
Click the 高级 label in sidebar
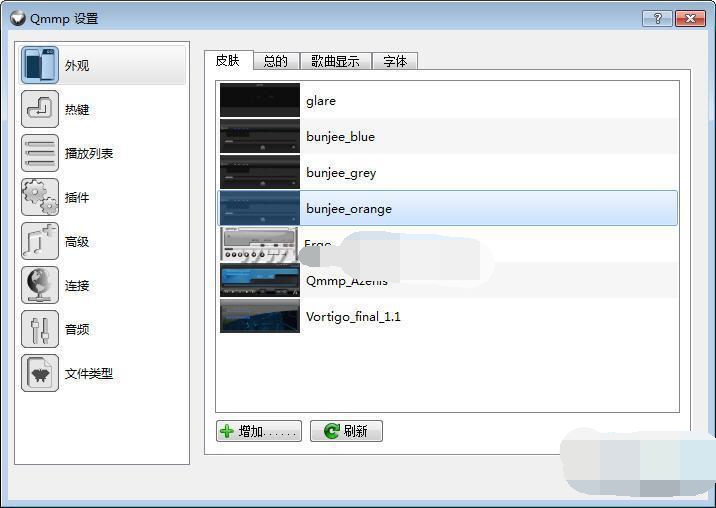(77, 242)
